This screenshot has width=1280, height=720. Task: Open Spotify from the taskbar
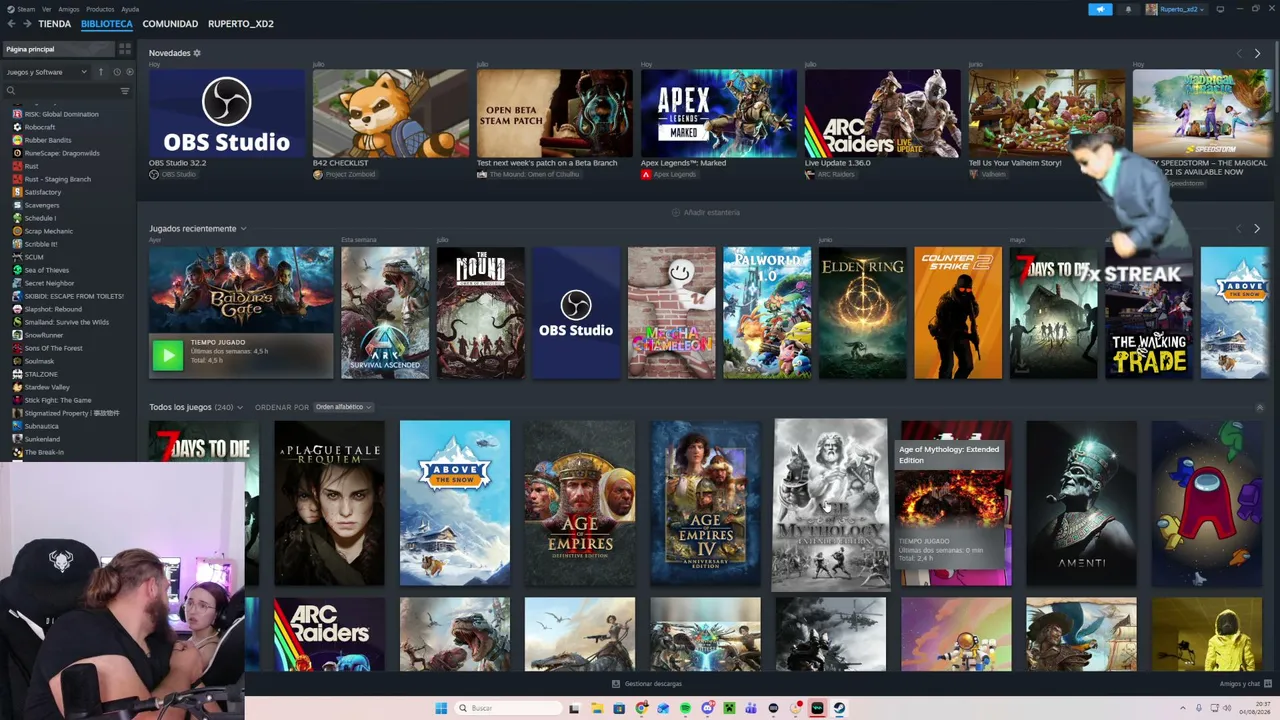pyautogui.click(x=685, y=708)
